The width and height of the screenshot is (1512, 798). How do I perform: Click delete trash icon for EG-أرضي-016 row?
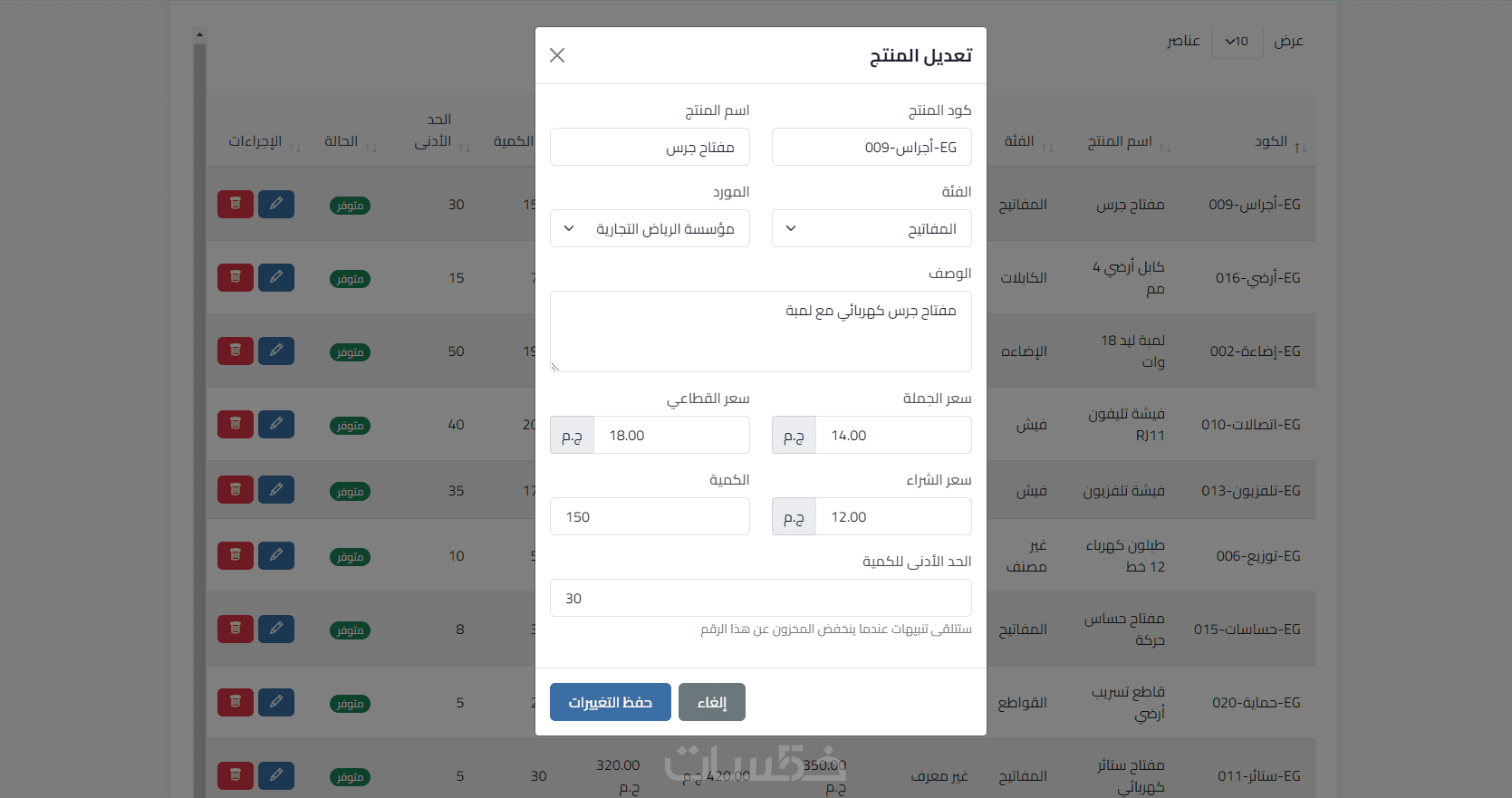click(x=236, y=277)
